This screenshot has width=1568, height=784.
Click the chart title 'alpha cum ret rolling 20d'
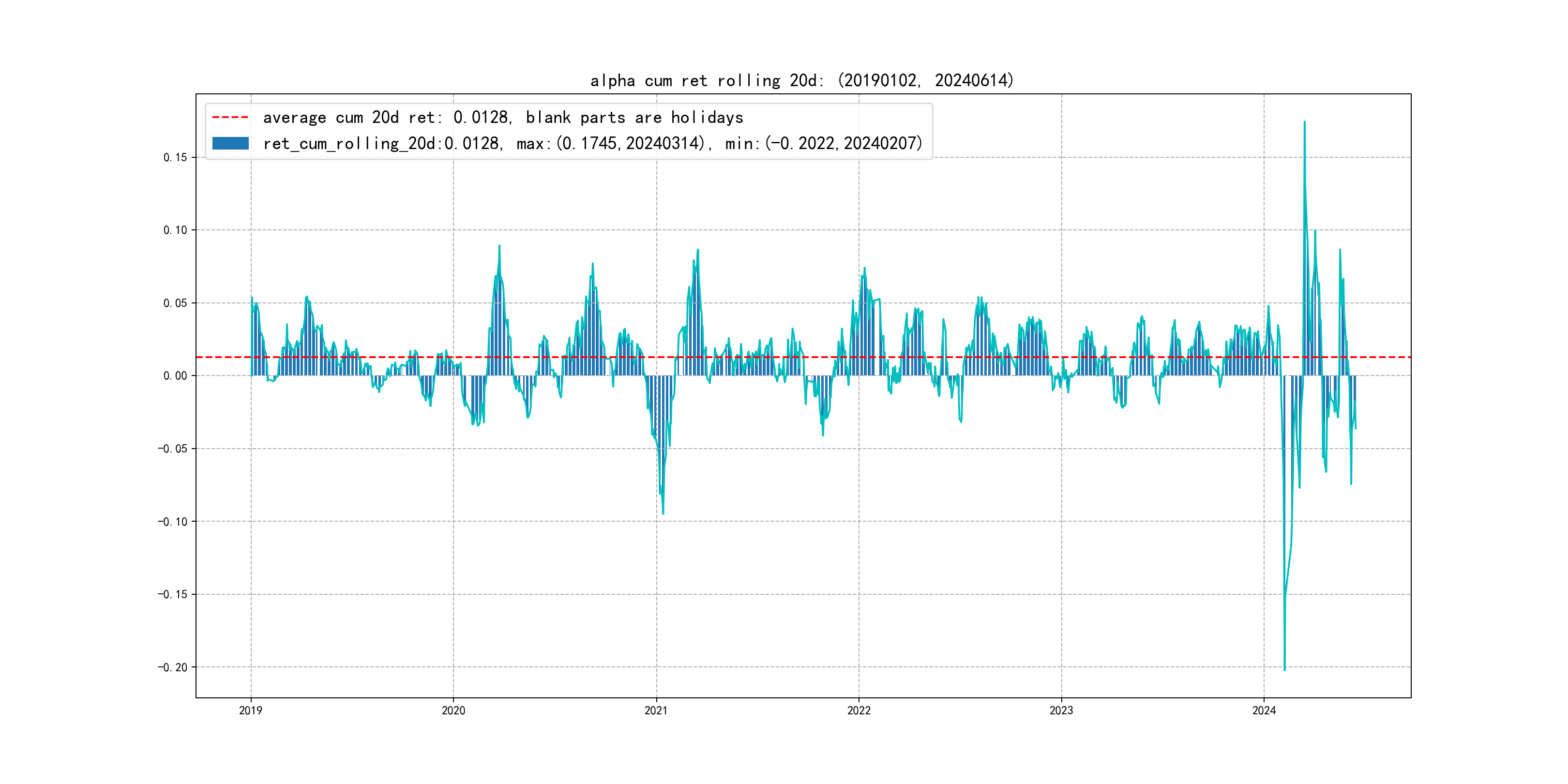click(801, 80)
